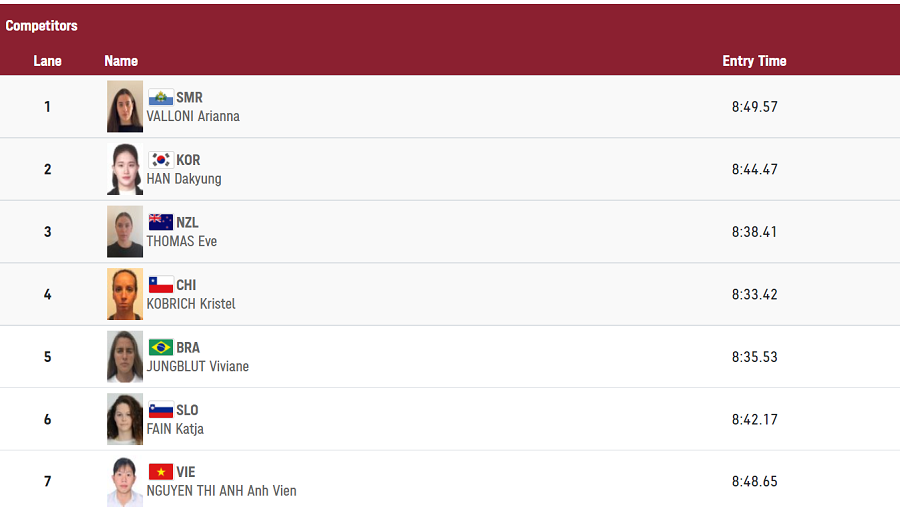Click the New Zealand flag icon
900x507 pixels.
(161, 222)
